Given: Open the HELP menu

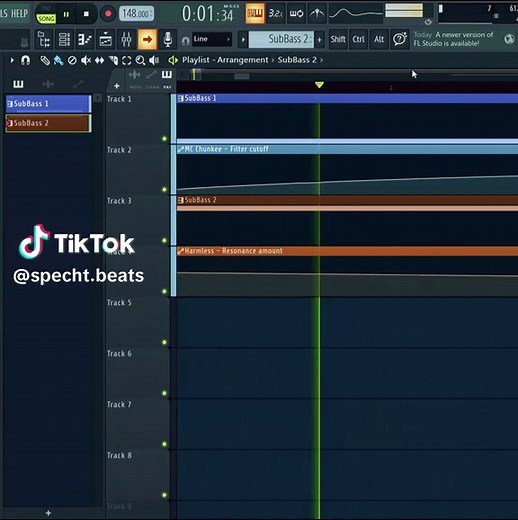Looking at the screenshot, I should (19, 13).
